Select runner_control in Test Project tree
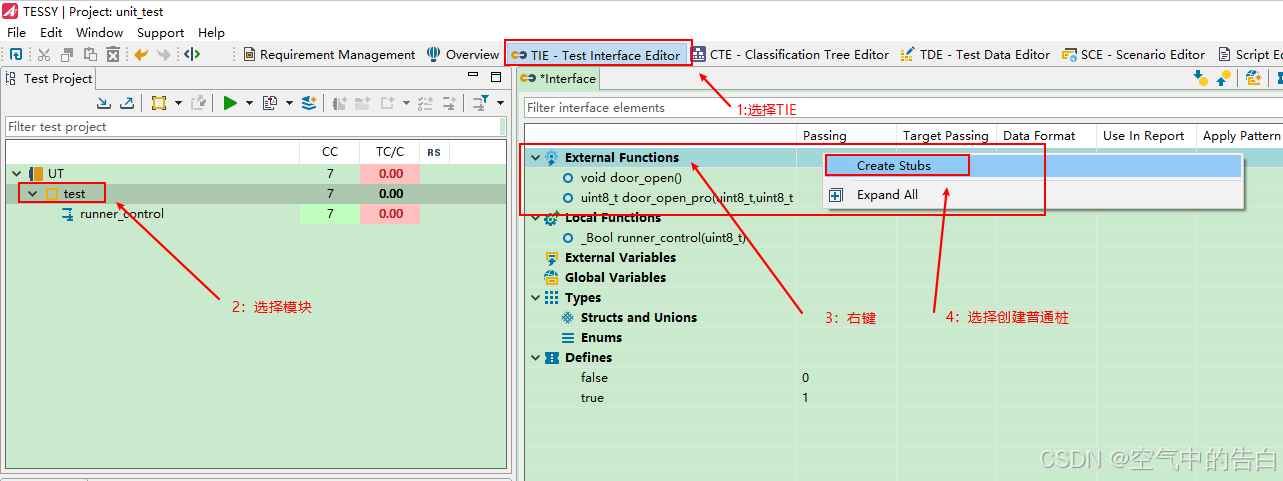 tap(122, 213)
